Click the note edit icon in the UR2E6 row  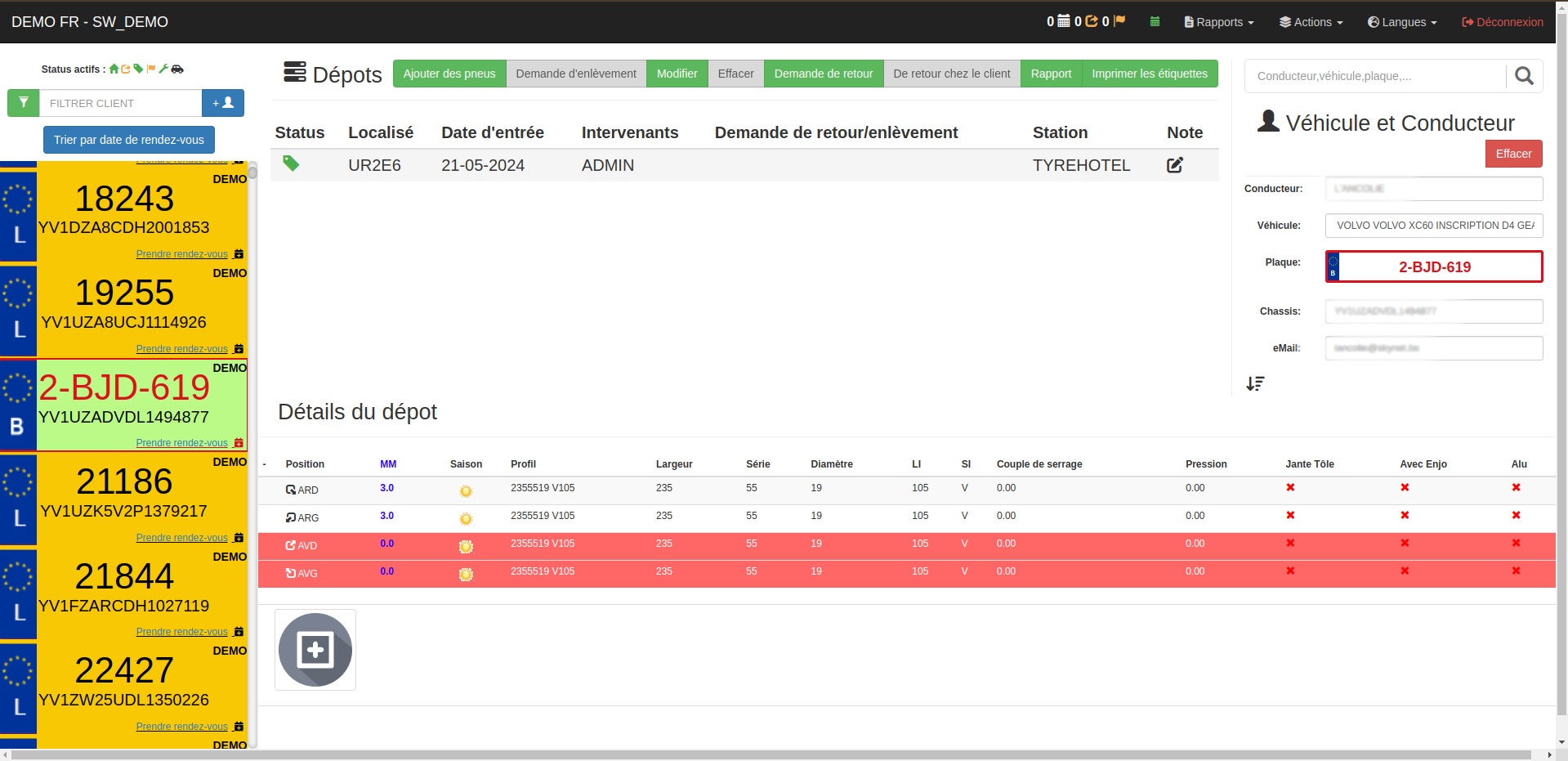coord(1175,165)
